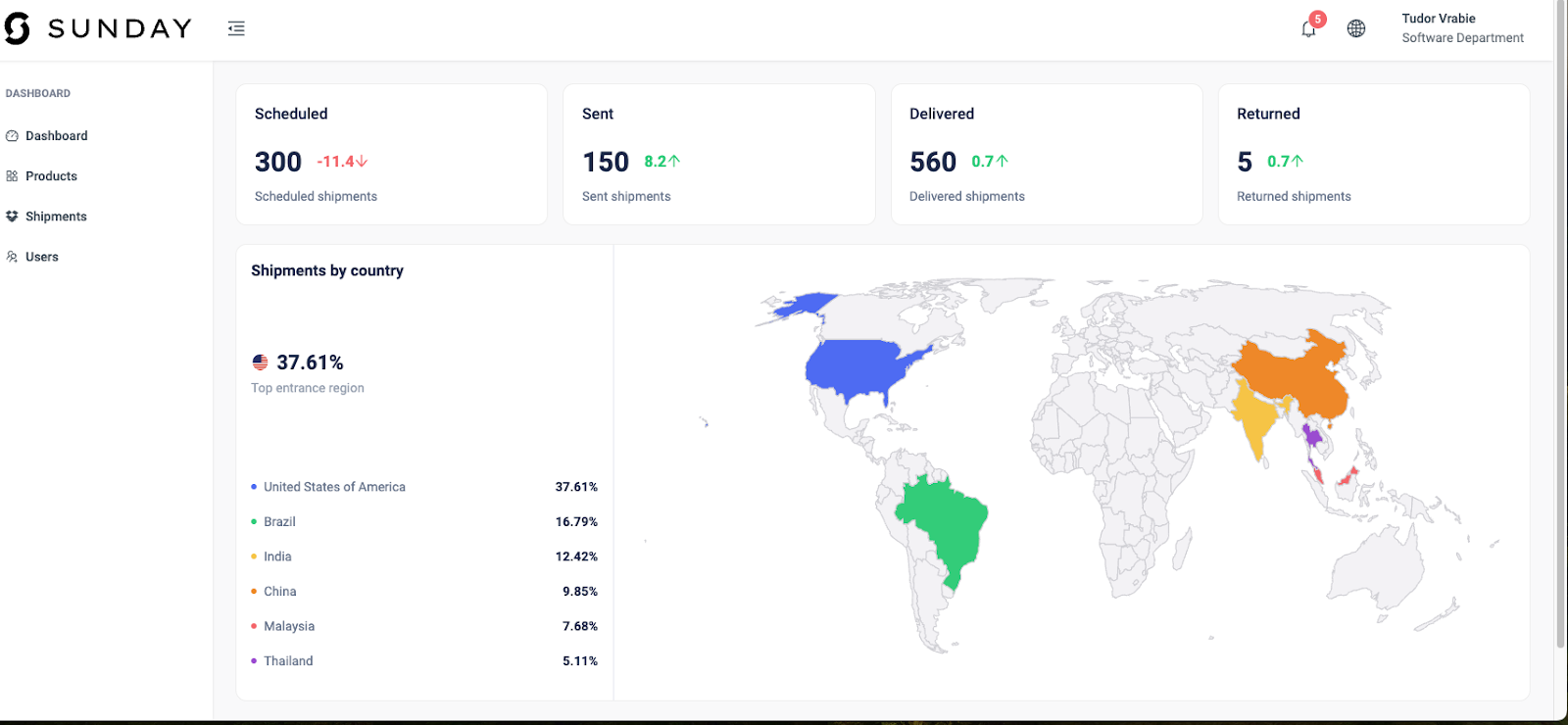Image resolution: width=1568 pixels, height=725 pixels.
Task: Select Brazil in the country list
Action: tap(279, 522)
